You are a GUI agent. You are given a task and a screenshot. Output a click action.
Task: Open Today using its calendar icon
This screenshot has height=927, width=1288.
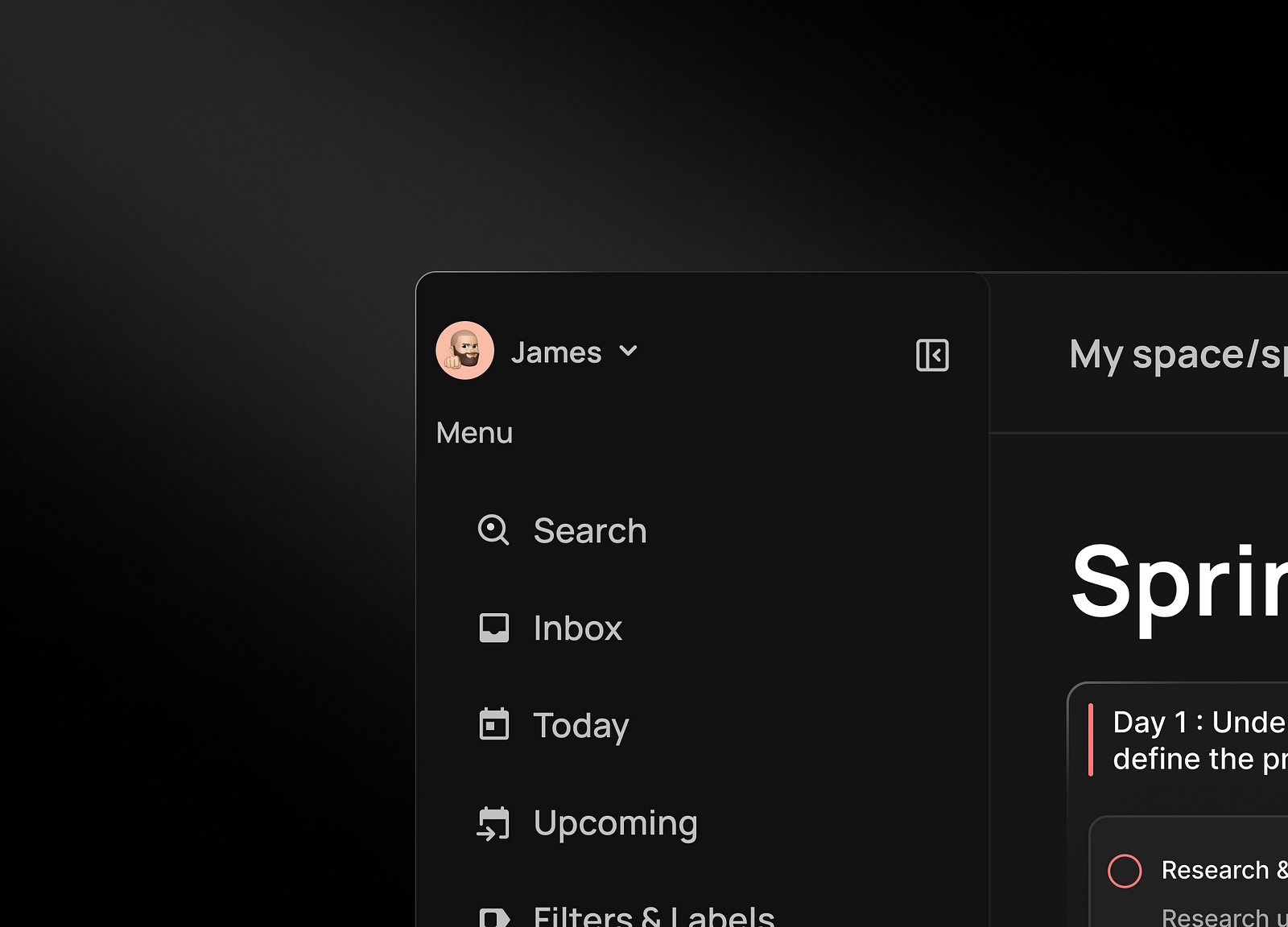(x=493, y=725)
